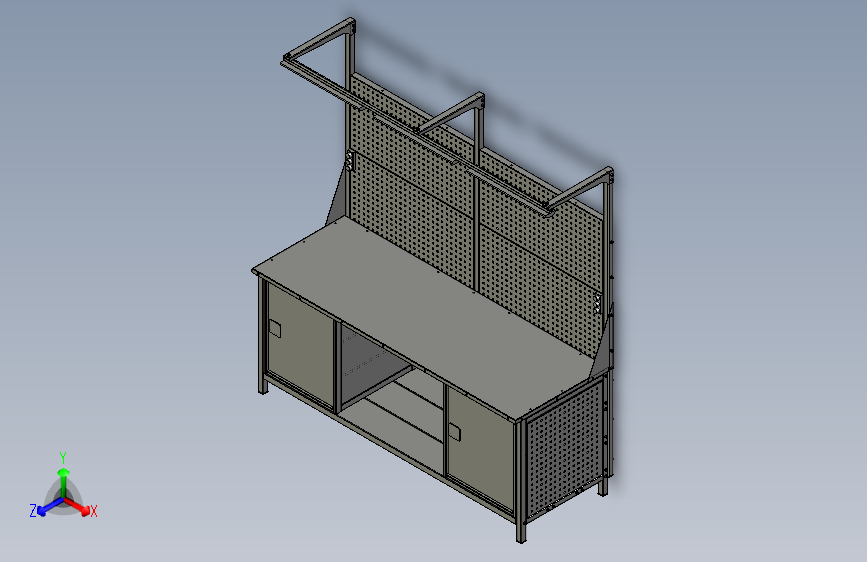
Task: Select the front right leg of the workbench
Action: tap(521, 481)
